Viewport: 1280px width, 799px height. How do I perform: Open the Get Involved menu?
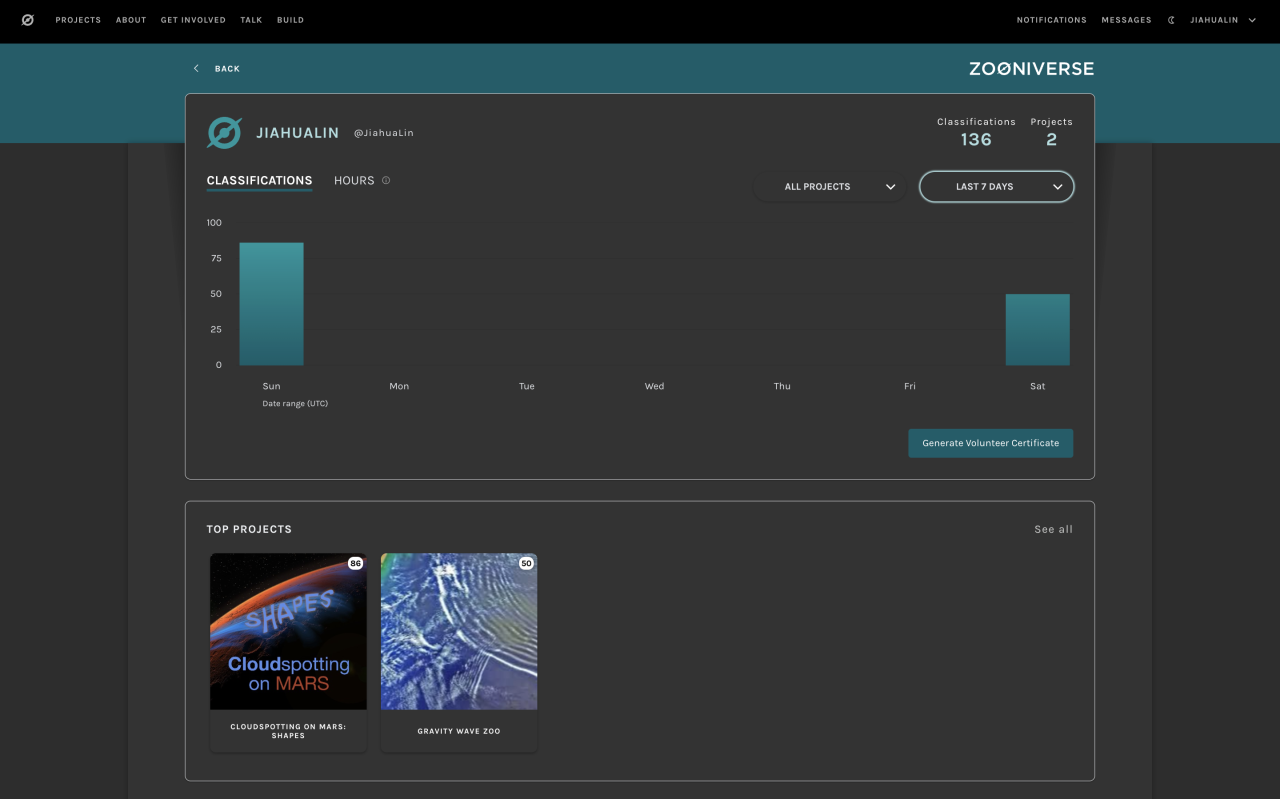pyautogui.click(x=193, y=20)
